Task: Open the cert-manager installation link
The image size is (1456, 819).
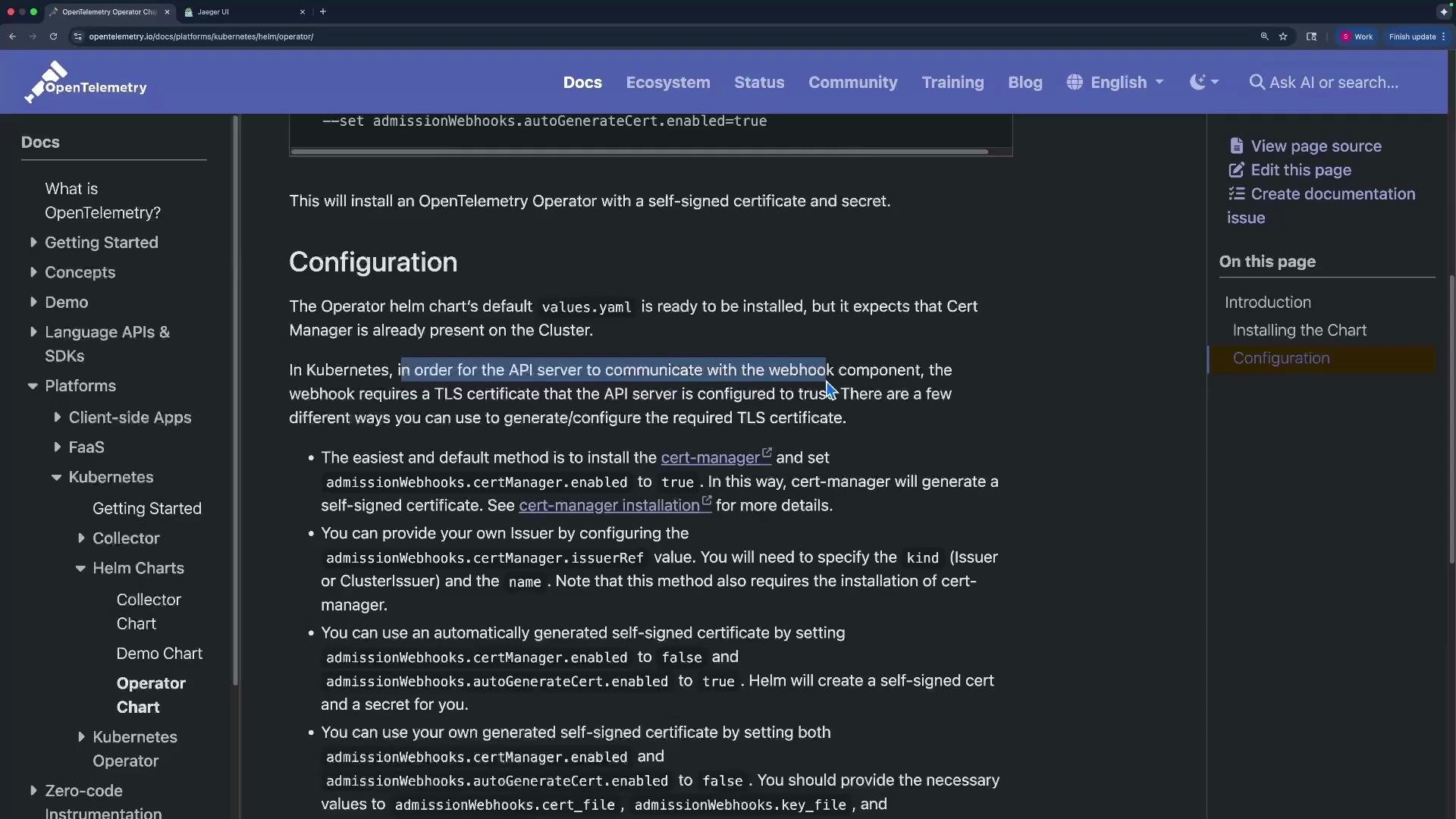Action: 615,505
